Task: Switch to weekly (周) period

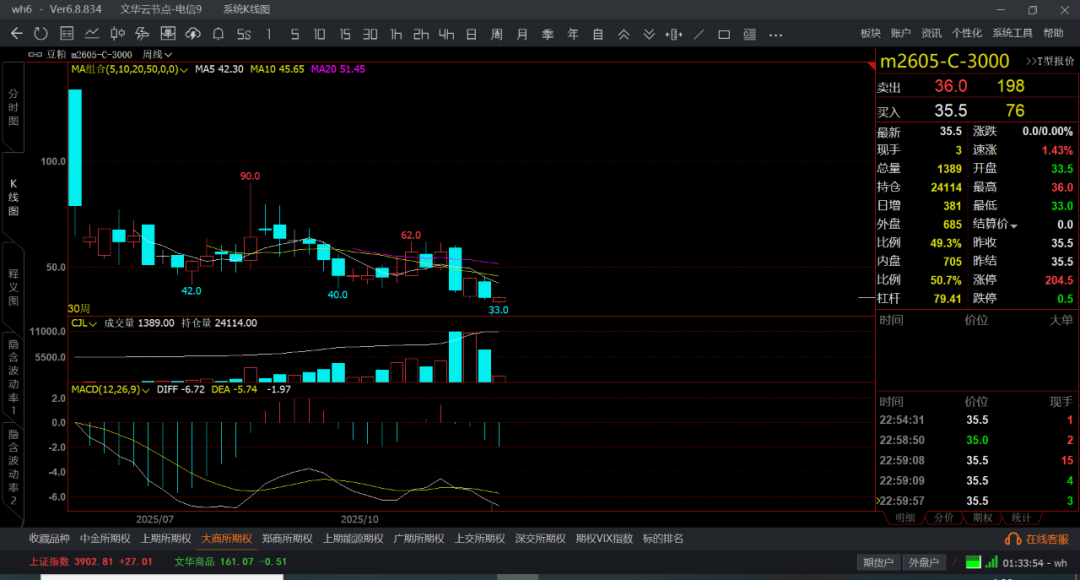Action: (x=497, y=34)
